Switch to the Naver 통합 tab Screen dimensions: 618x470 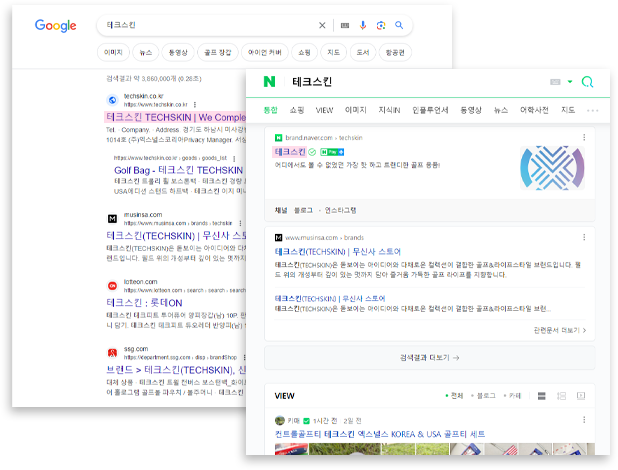[271, 110]
